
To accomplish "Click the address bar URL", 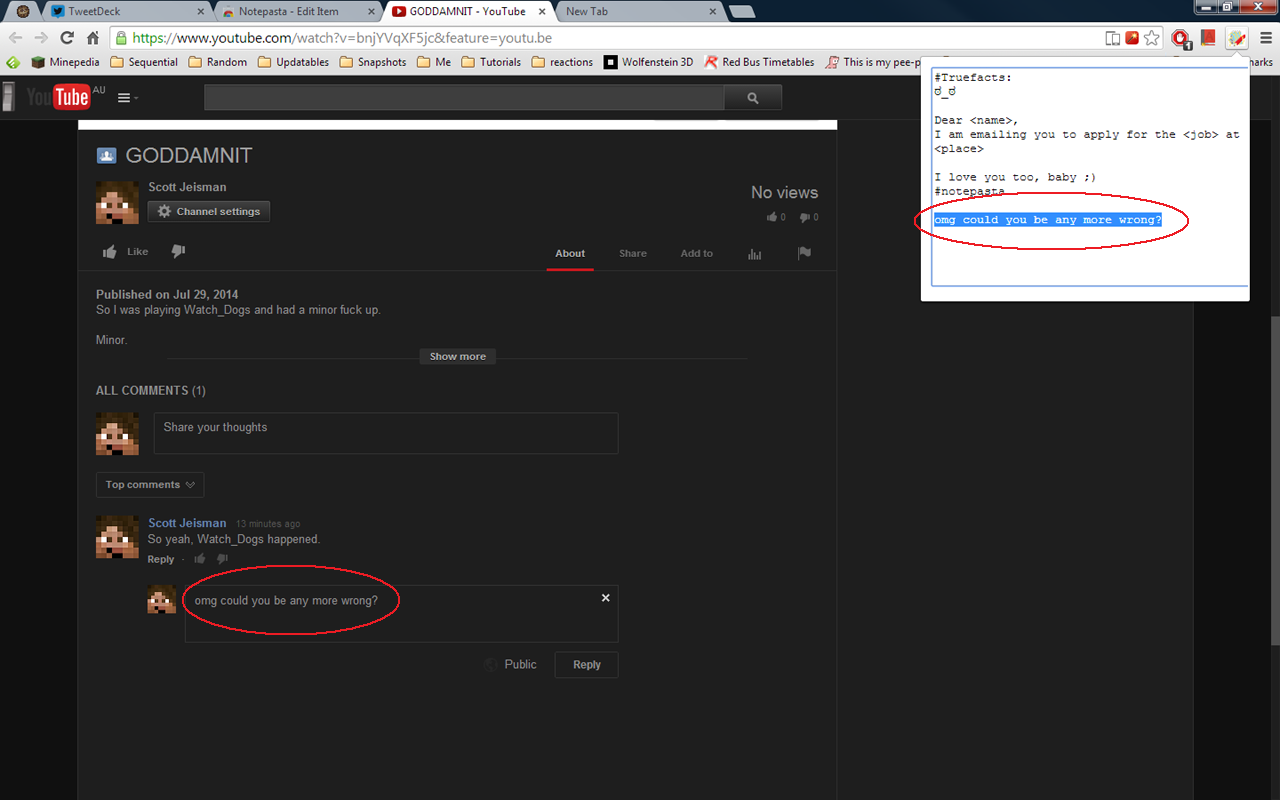I will 342,38.
